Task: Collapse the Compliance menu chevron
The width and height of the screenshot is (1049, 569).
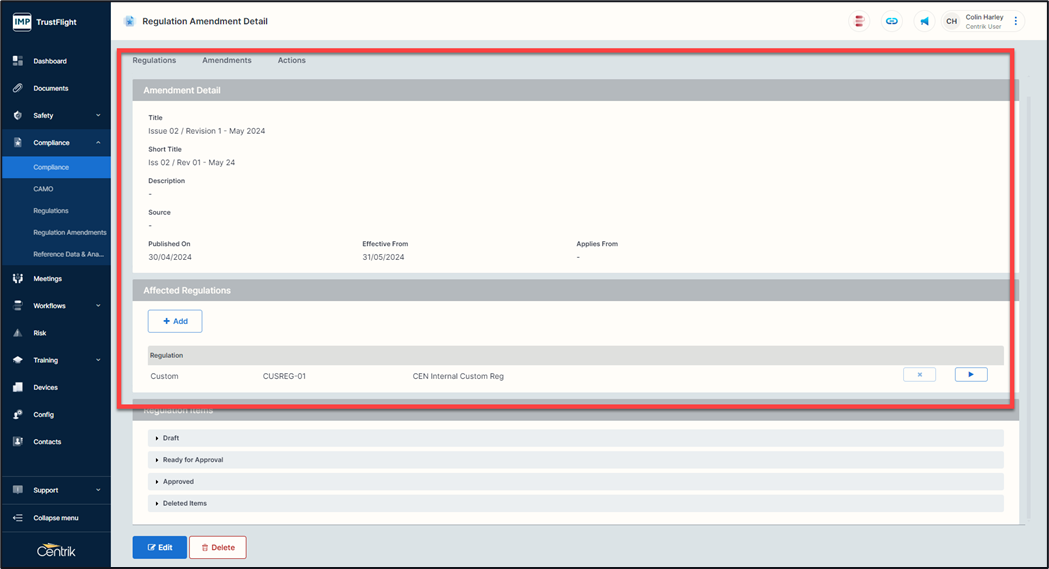Action: tap(98, 142)
